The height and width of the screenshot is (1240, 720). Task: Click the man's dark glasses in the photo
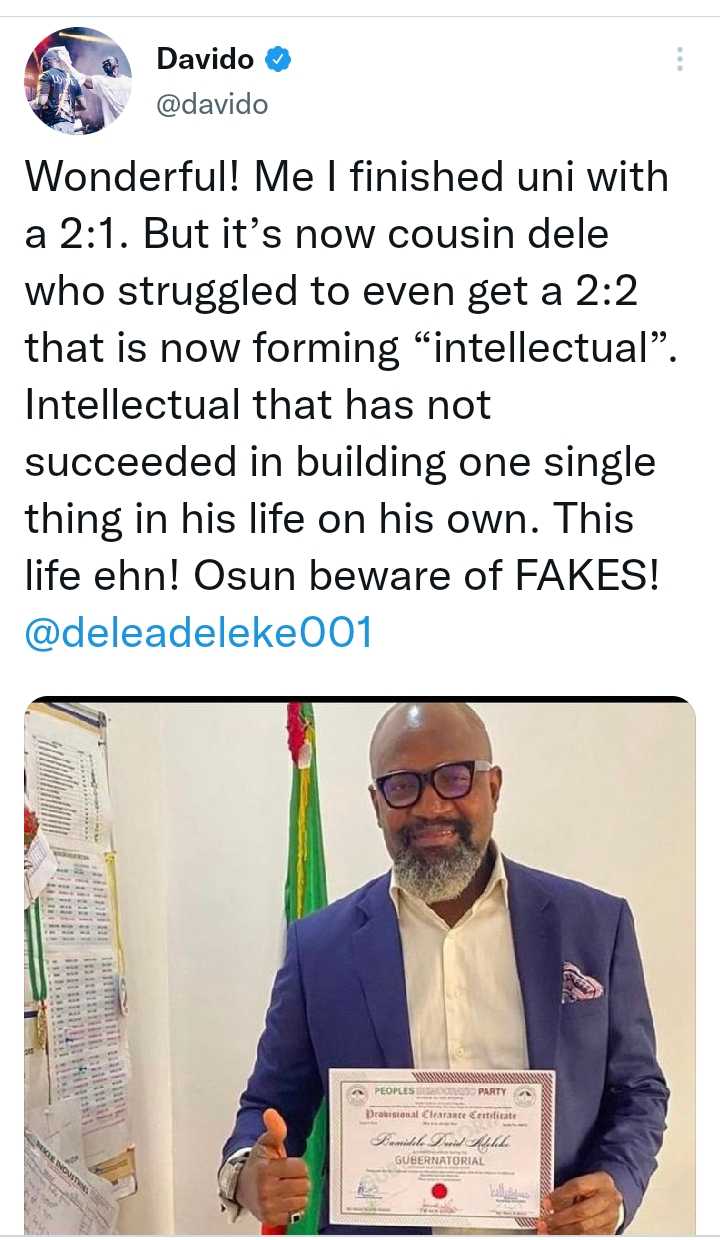point(432,781)
